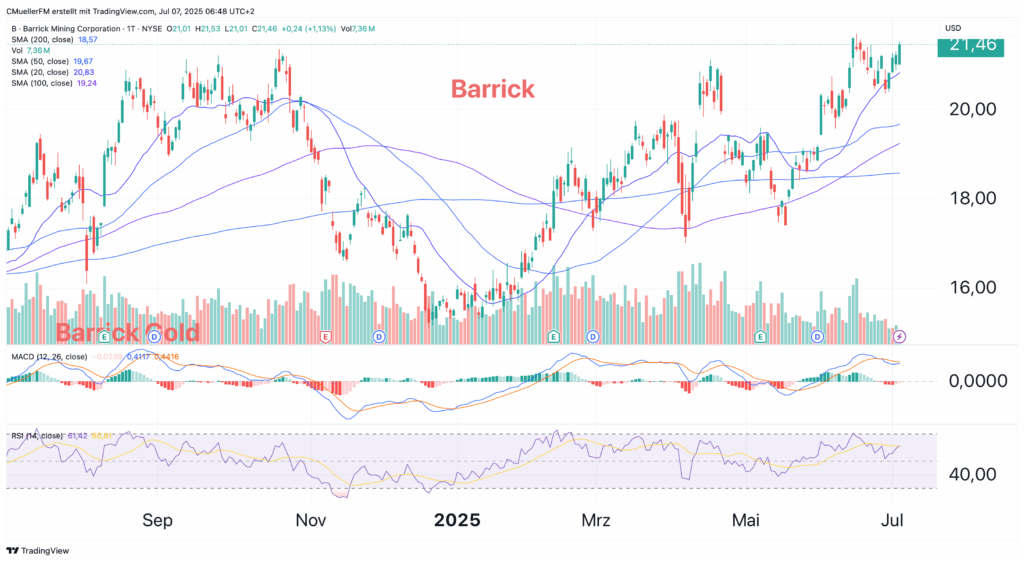Click the TradingView logo at the bottom
The image size is (1024, 562).
(x=37, y=550)
